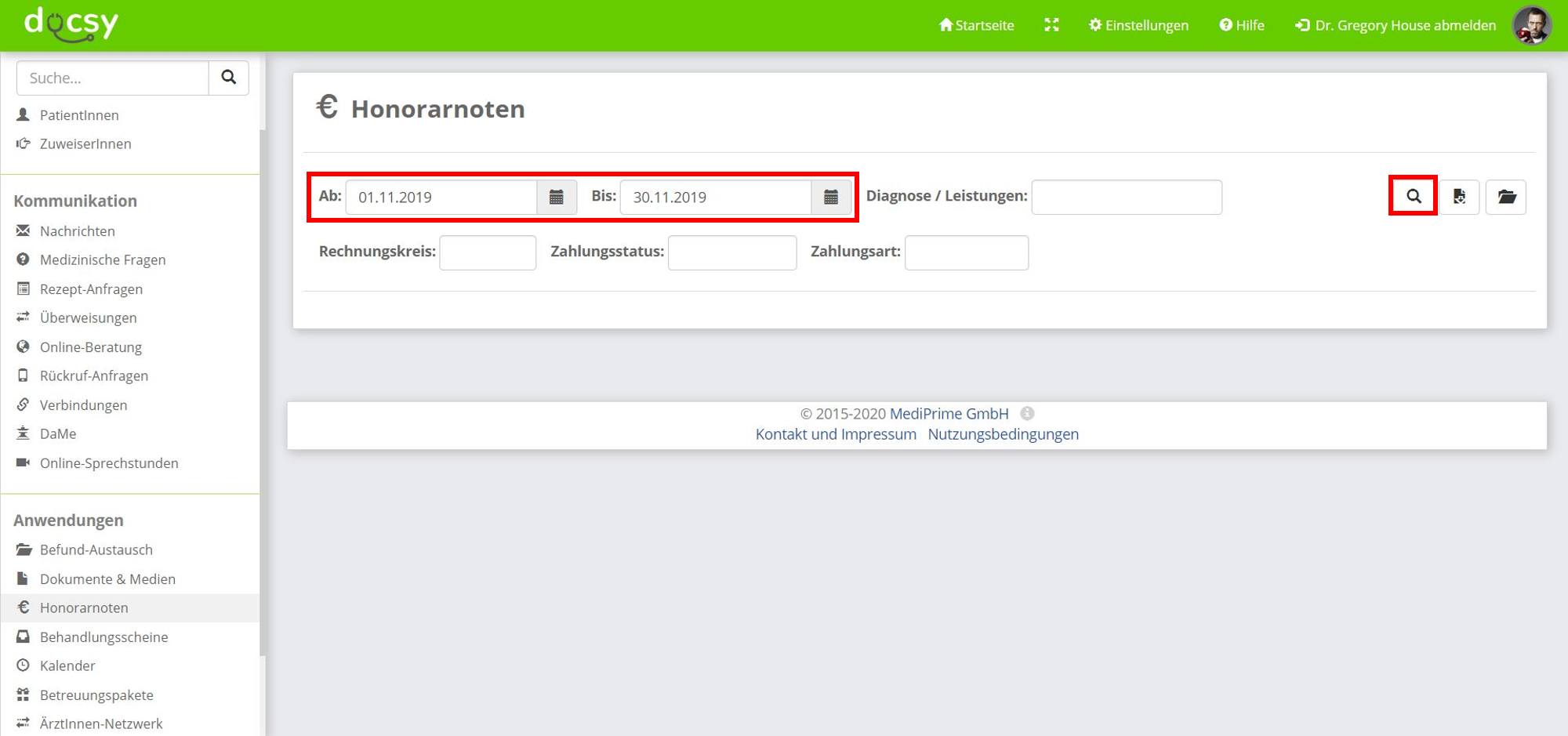The image size is (1568, 736).
Task: Open calendar picker for Bis date
Action: pos(831,198)
